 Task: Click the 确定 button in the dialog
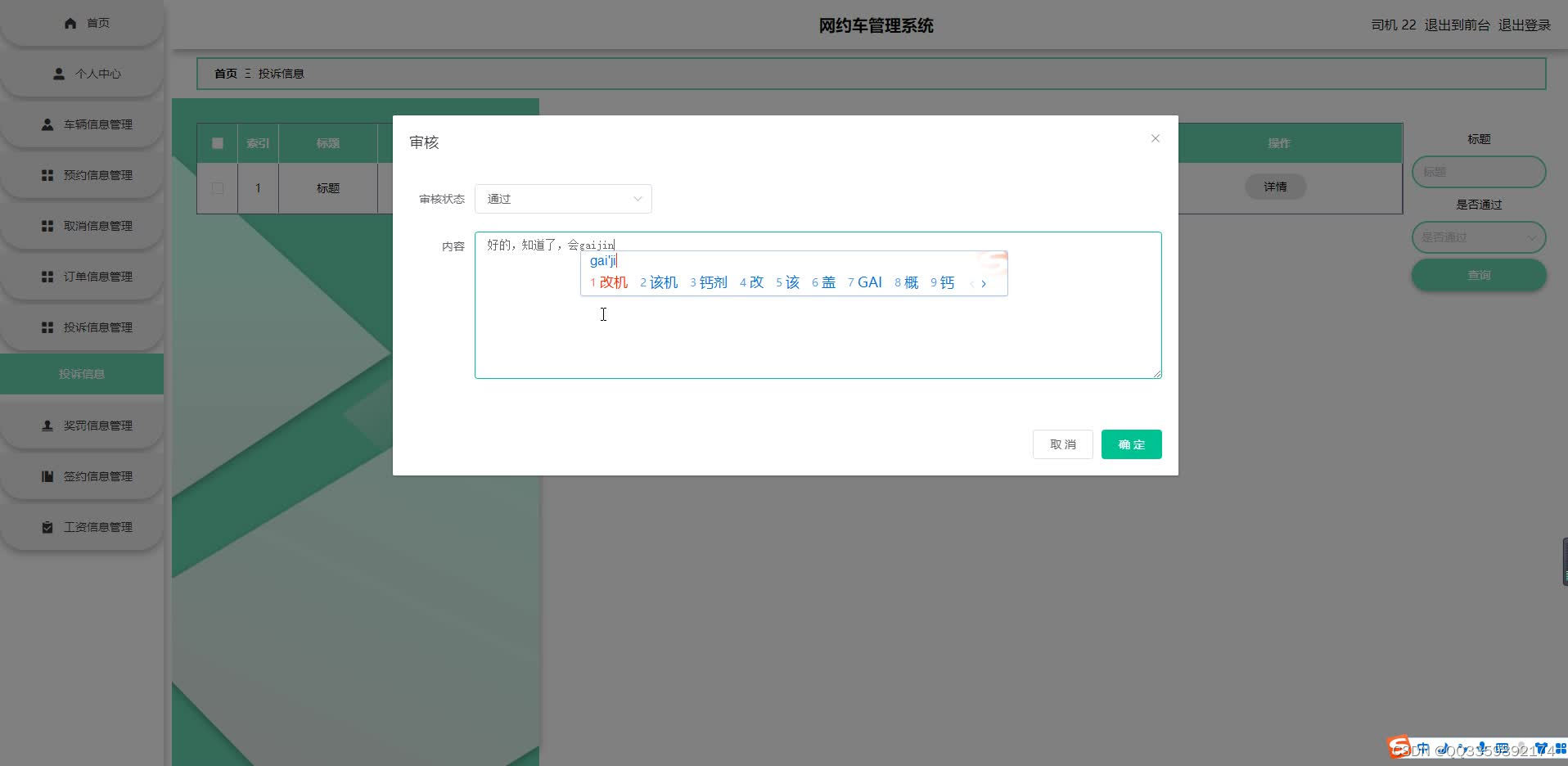(x=1132, y=444)
